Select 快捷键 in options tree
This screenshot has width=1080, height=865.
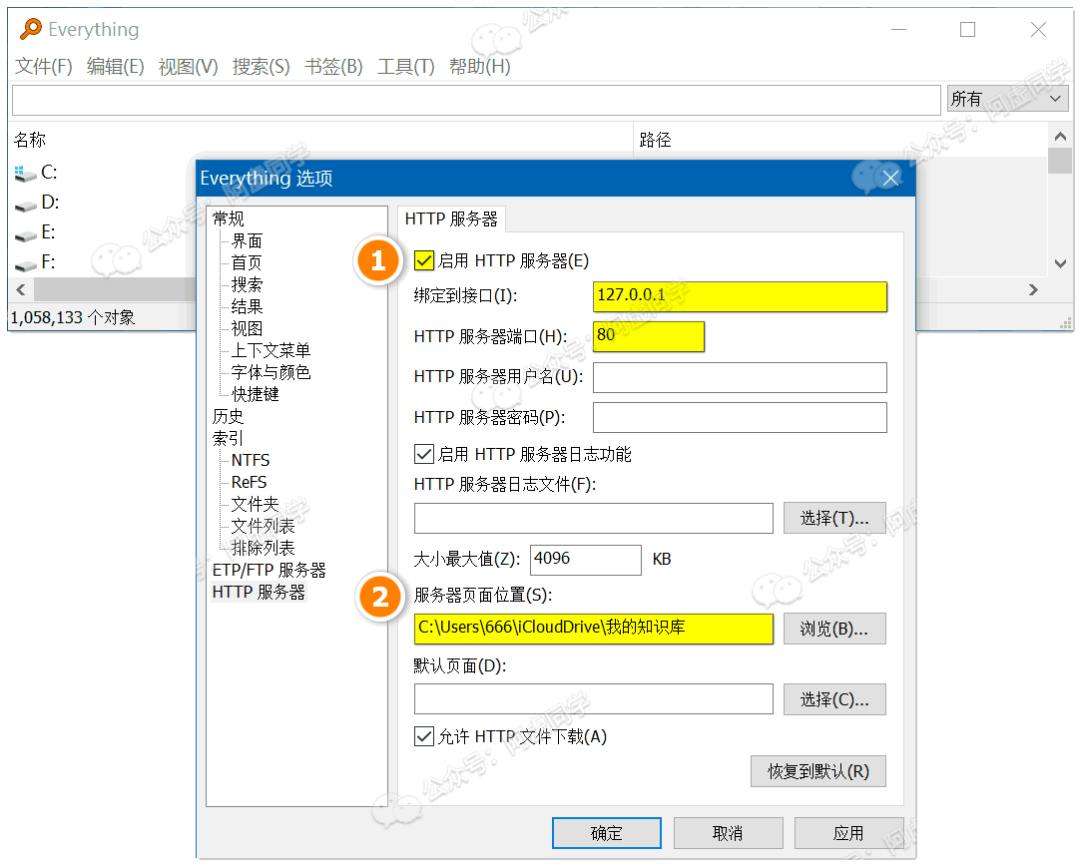[x=255, y=394]
